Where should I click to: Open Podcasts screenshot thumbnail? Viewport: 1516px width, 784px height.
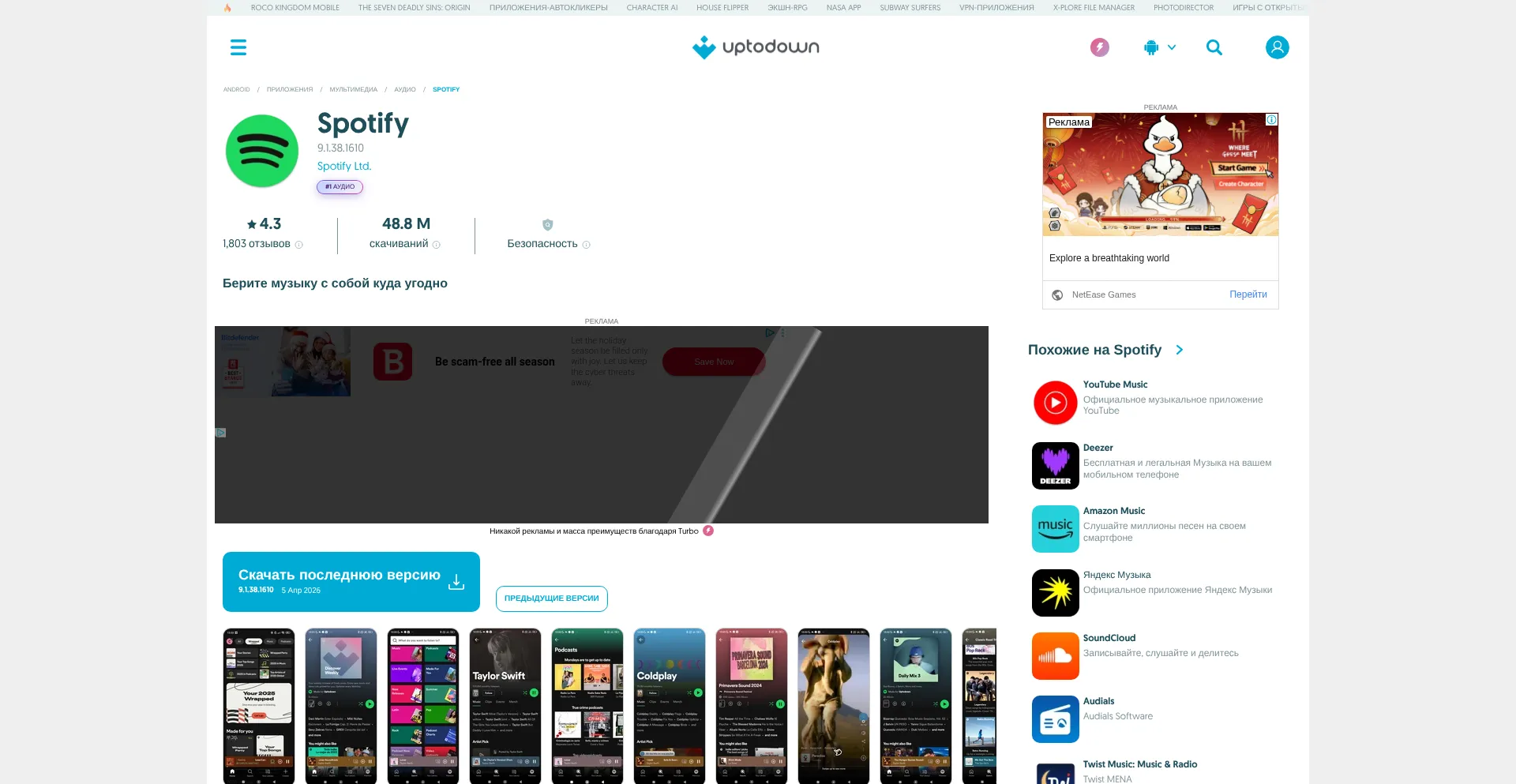[587, 706]
